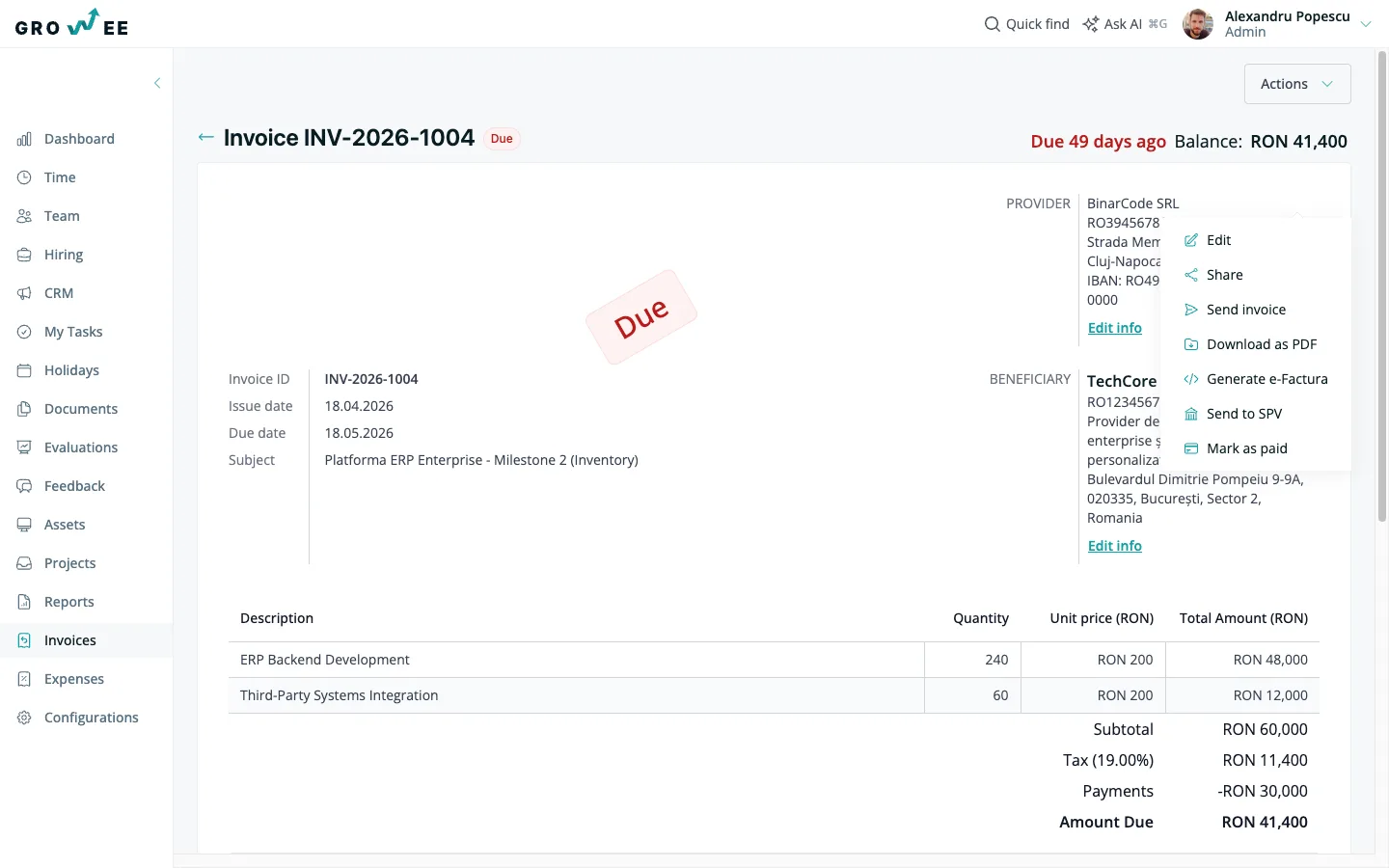Choose Send invoice menu entry
Screen dimensions: 1389x868
[x=1256, y=310]
